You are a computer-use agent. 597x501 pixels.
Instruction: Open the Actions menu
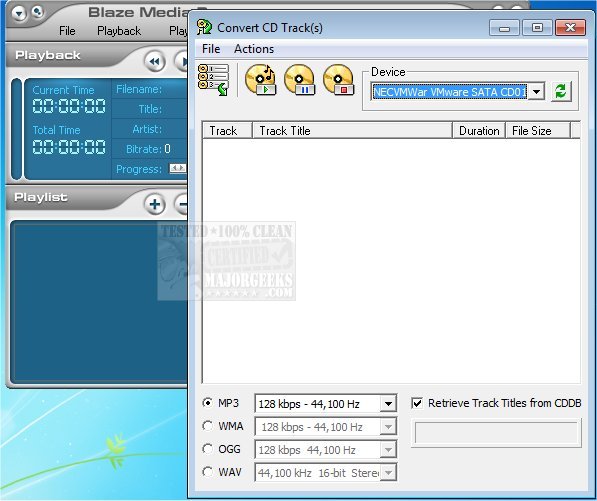[254, 49]
